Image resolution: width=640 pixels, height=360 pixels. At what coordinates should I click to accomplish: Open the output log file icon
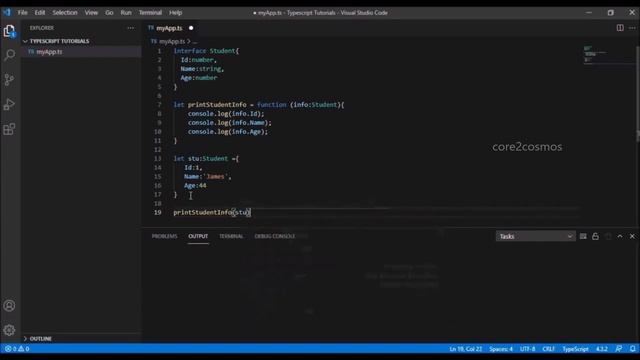608,236
